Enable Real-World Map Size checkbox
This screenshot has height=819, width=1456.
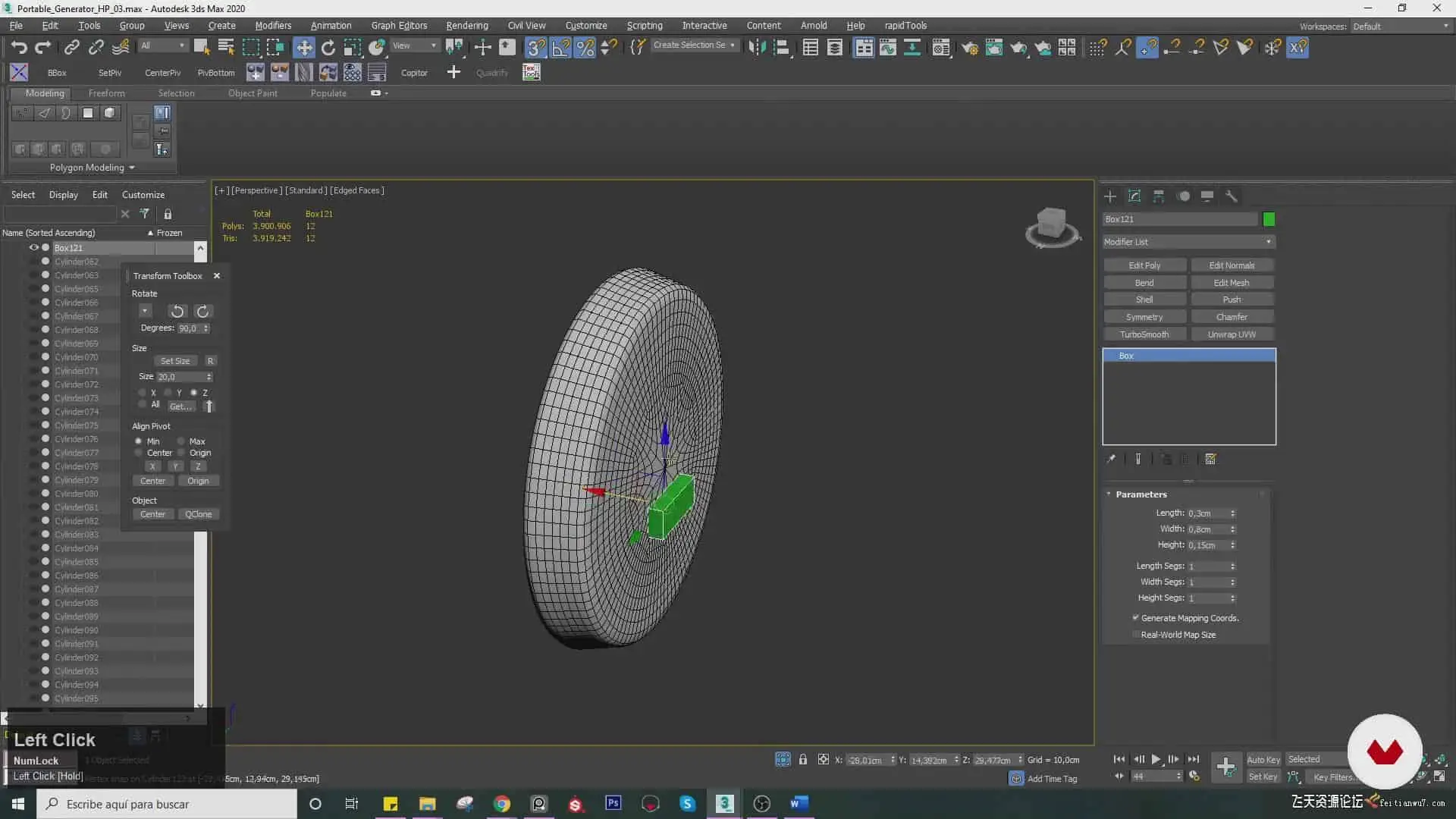(x=1136, y=635)
